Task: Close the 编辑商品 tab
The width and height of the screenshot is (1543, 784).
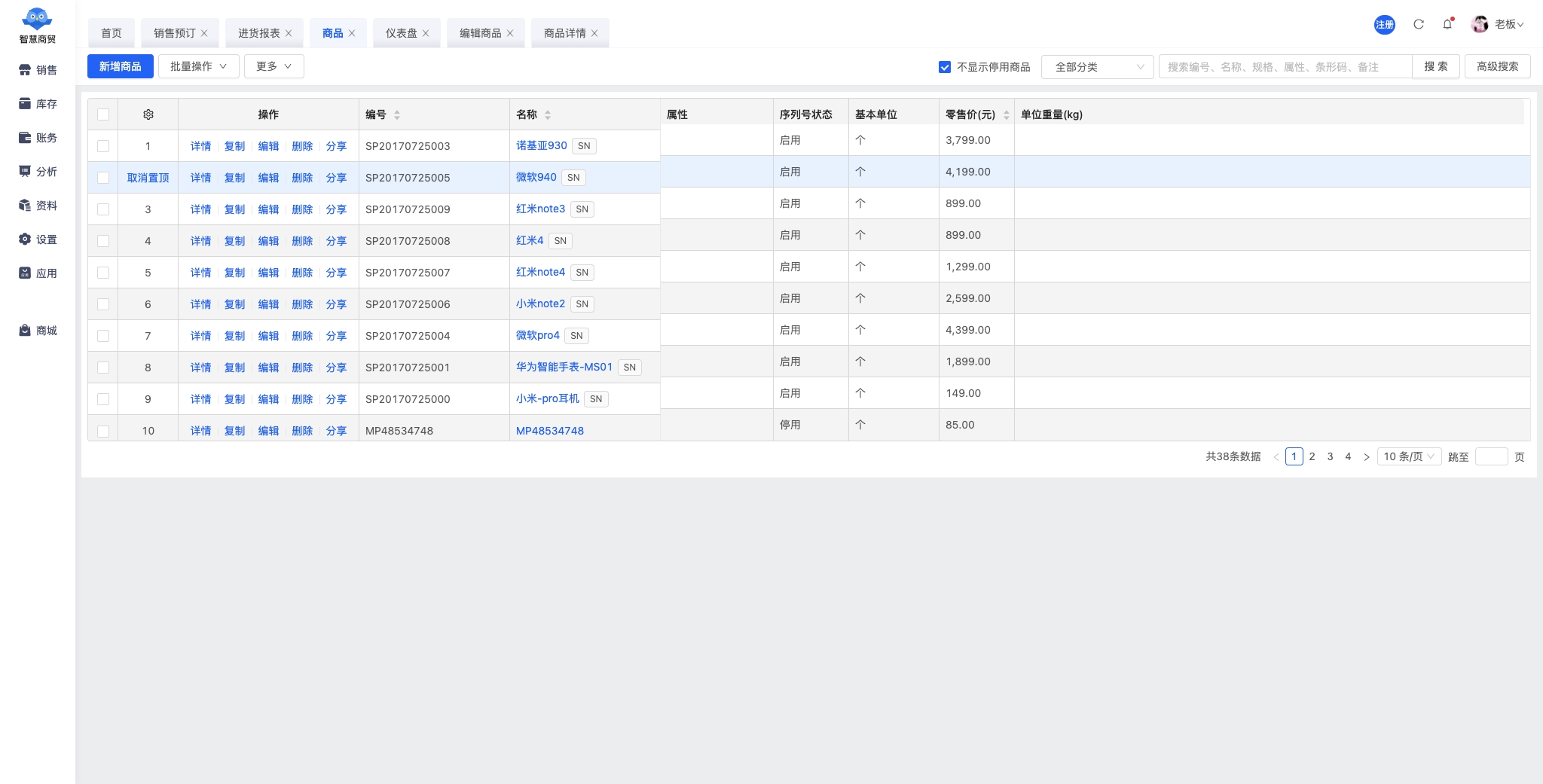Action: [x=510, y=33]
